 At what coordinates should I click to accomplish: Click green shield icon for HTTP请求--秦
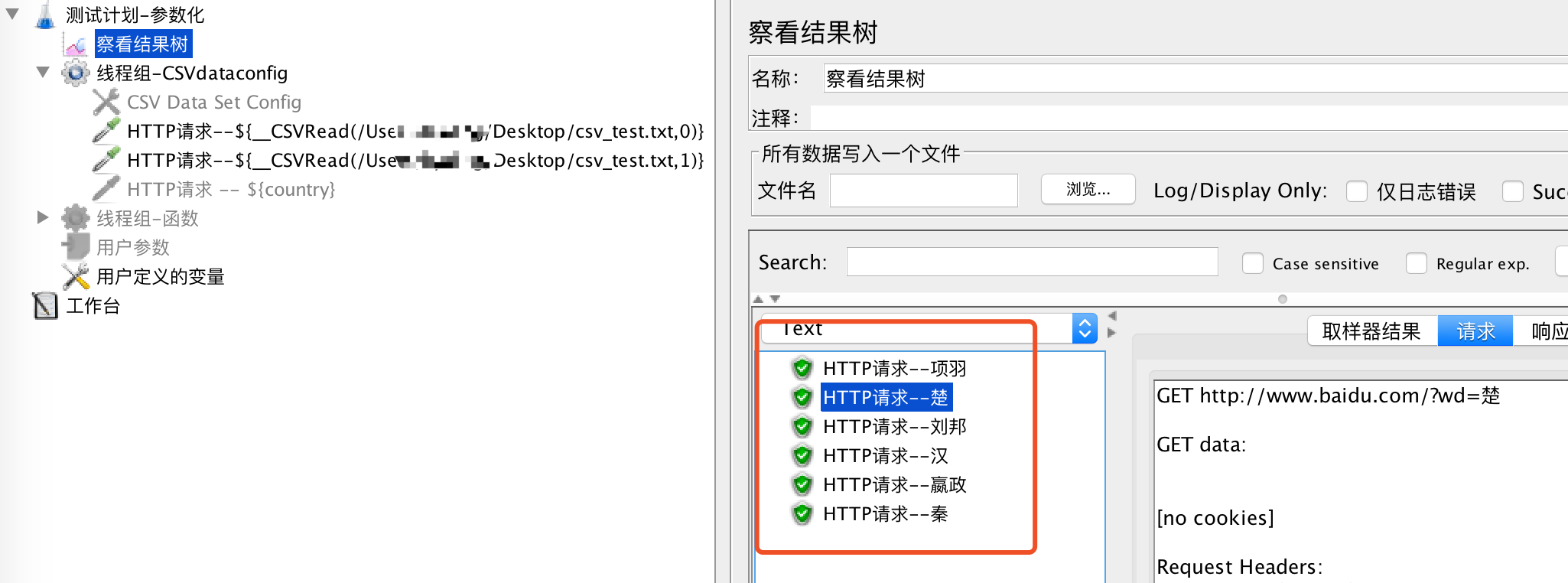802,513
